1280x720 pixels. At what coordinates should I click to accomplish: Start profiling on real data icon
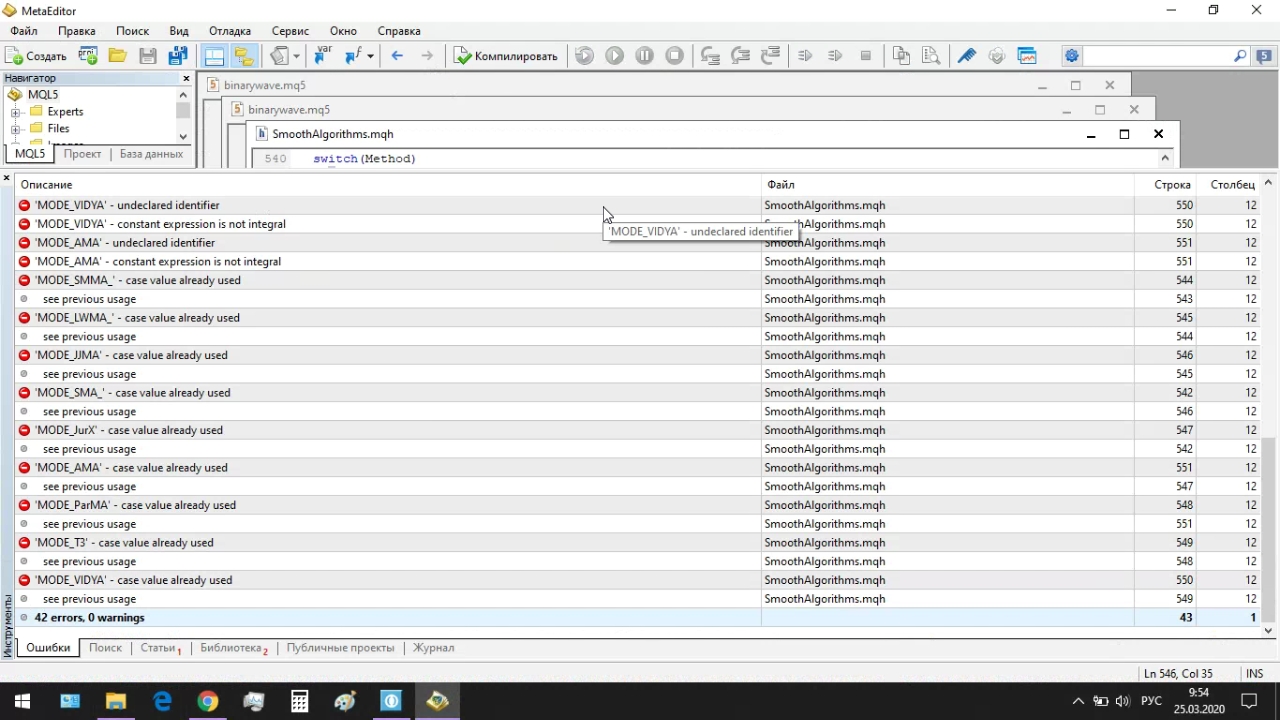(806, 56)
